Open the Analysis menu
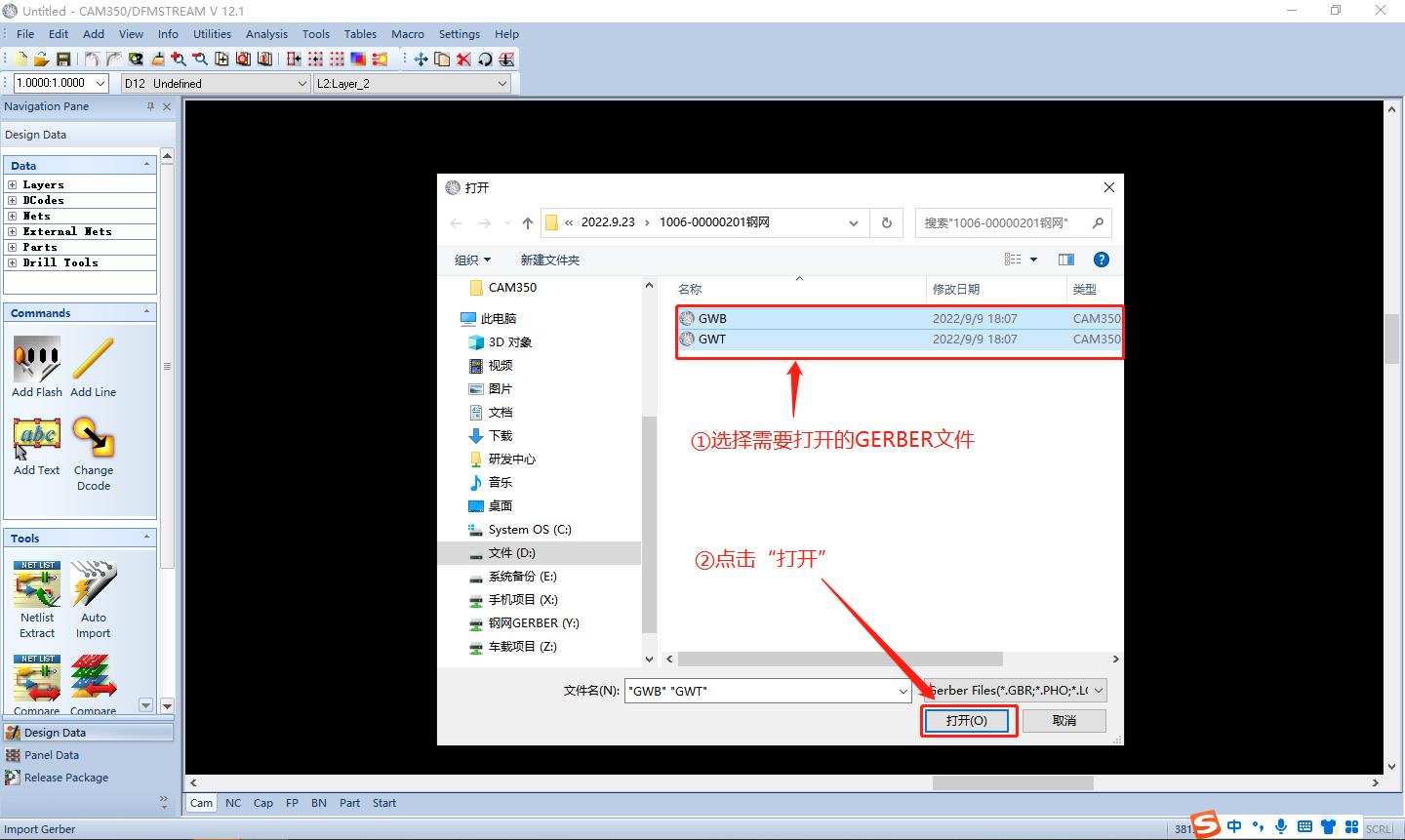The height and width of the screenshot is (840, 1405). (x=266, y=34)
